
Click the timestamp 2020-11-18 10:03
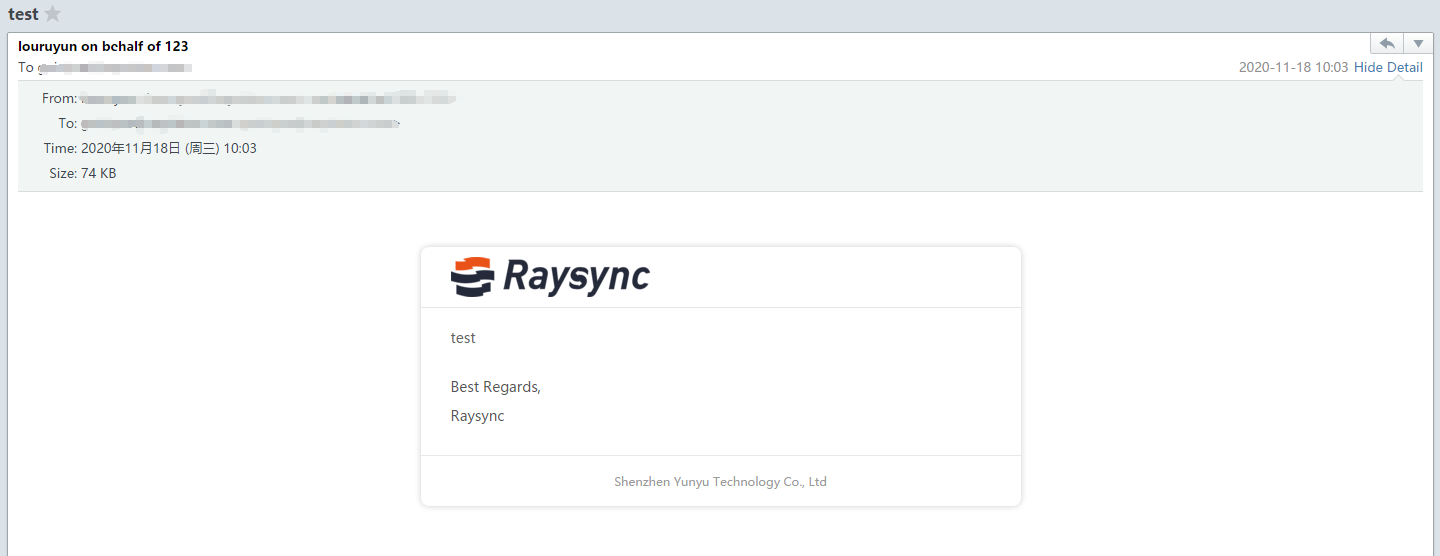pyautogui.click(x=1294, y=67)
